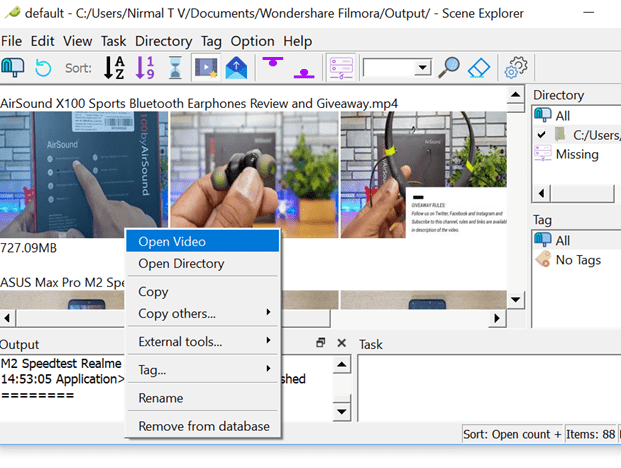Click Directory panel scrollbar left arrow
621x468 pixels.
tap(541, 193)
